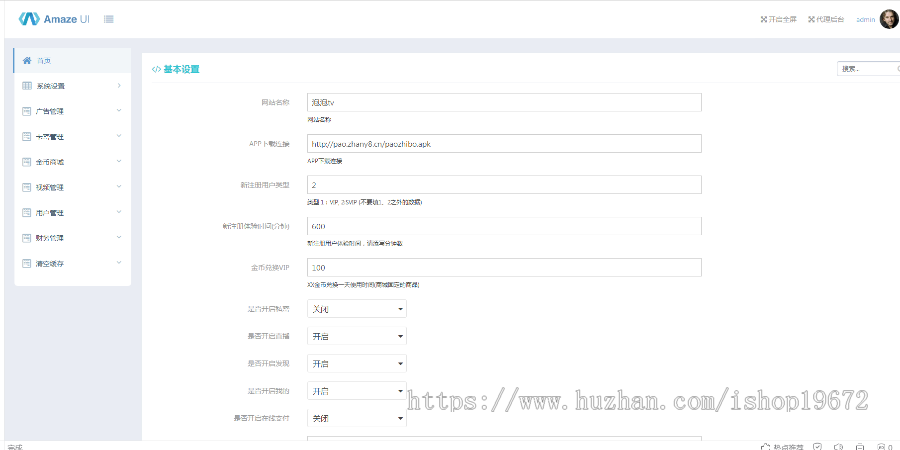Click the 基本设置 section heading

(x=181, y=69)
